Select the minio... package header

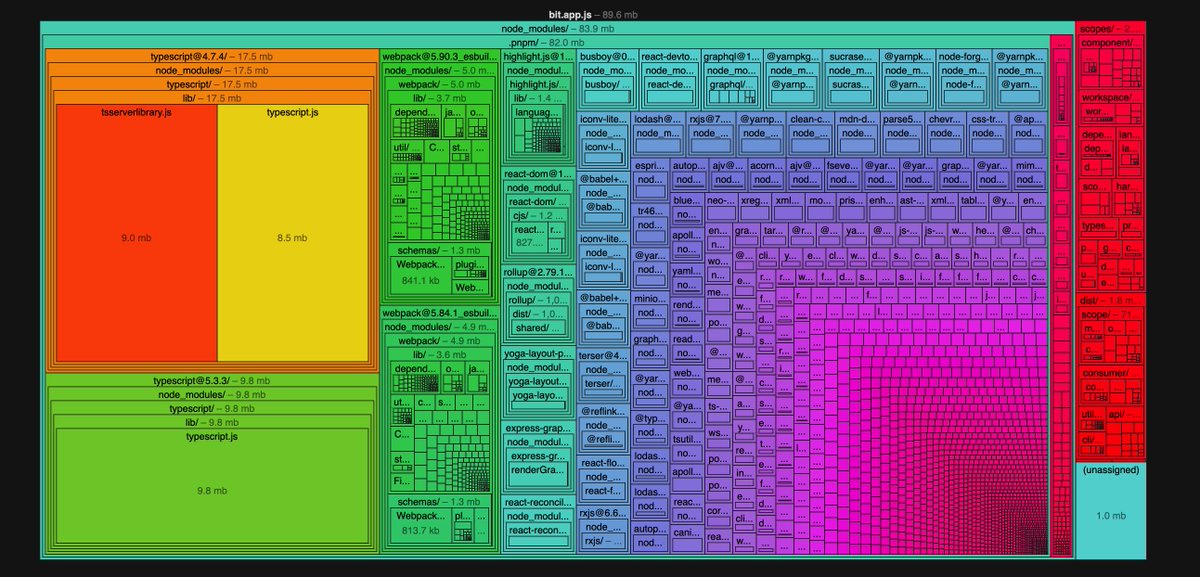coord(650,298)
